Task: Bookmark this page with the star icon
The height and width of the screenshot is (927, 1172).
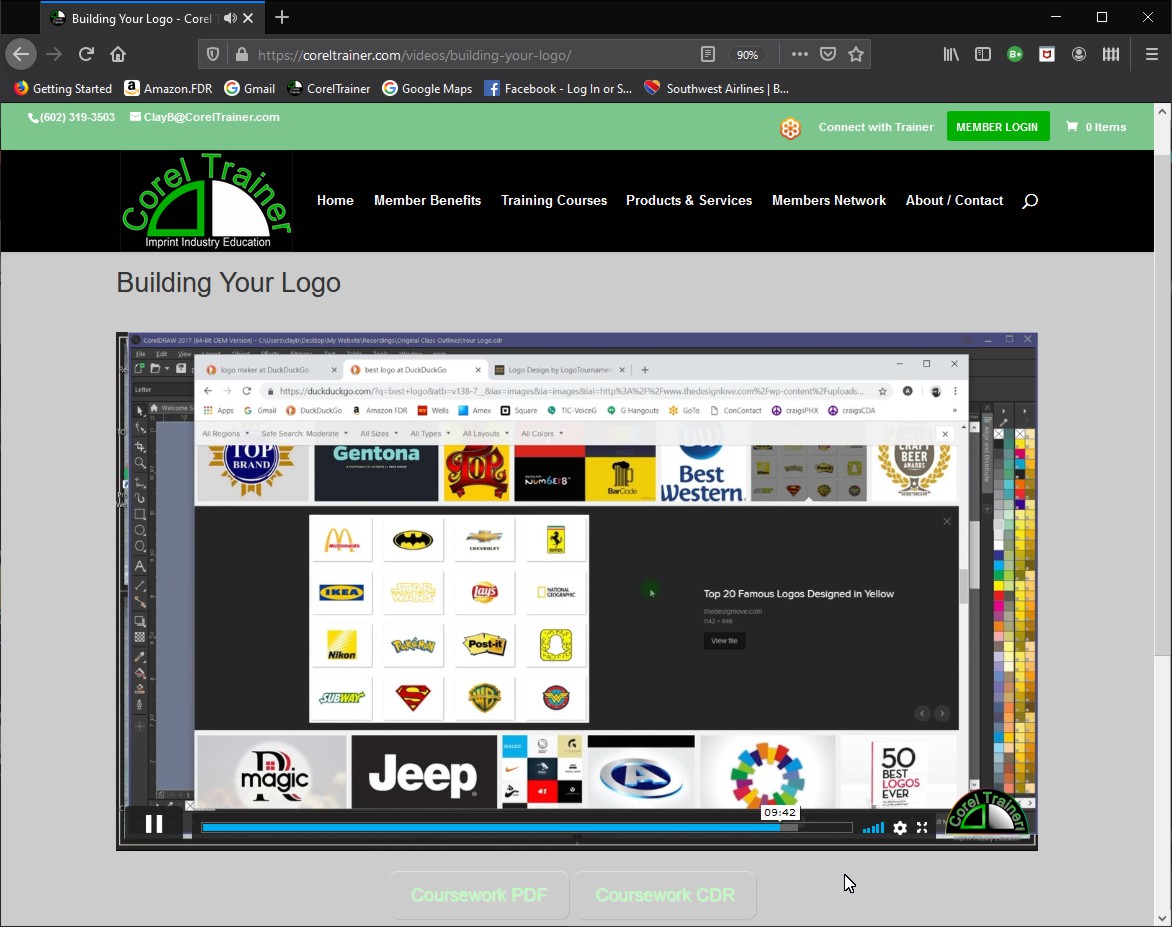Action: point(856,54)
